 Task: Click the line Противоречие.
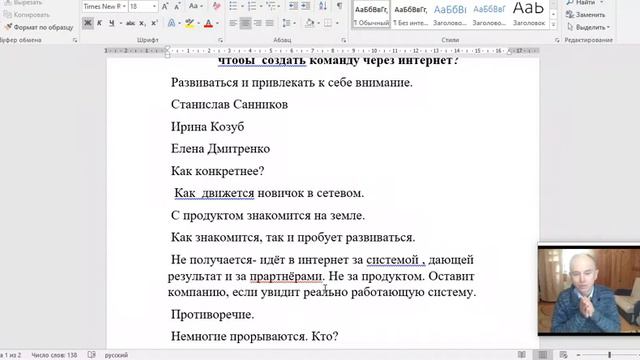[x=212, y=315]
